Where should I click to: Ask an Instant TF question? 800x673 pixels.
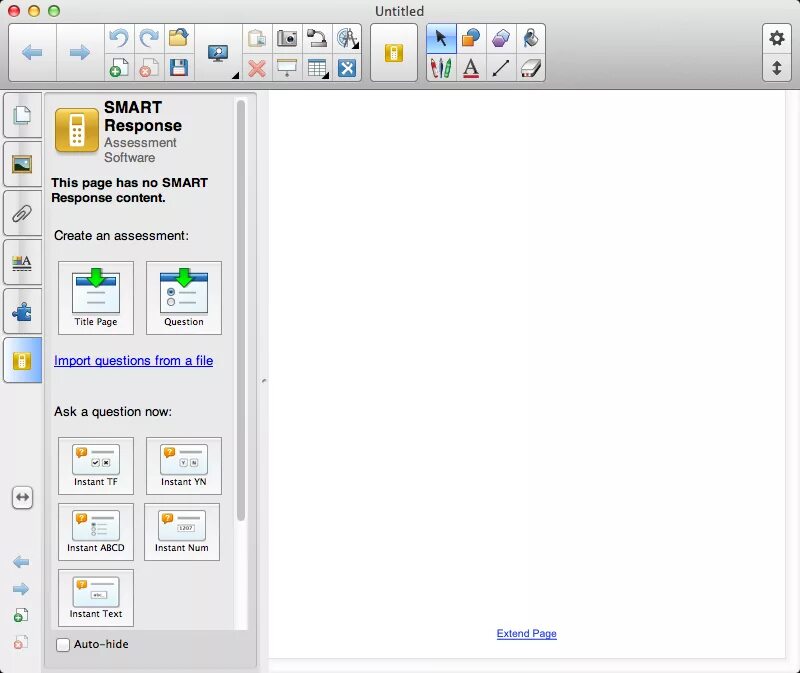tap(96, 466)
